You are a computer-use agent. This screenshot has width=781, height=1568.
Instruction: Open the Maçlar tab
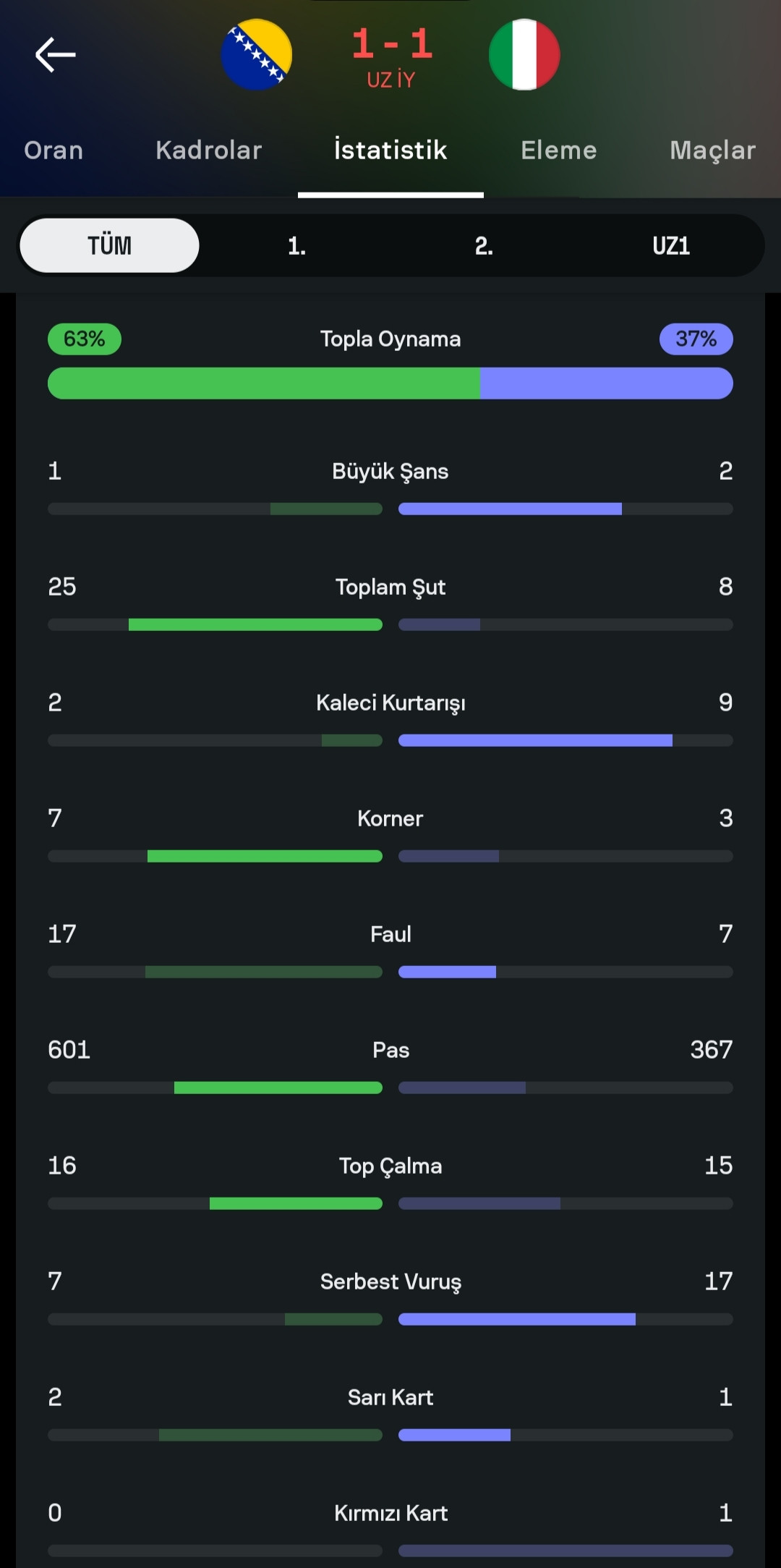click(712, 151)
